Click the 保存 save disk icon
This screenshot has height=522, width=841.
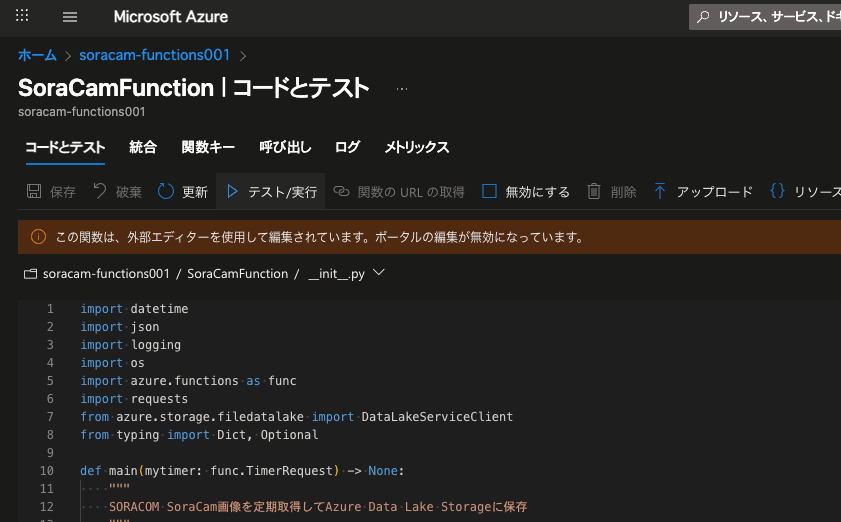[34, 191]
